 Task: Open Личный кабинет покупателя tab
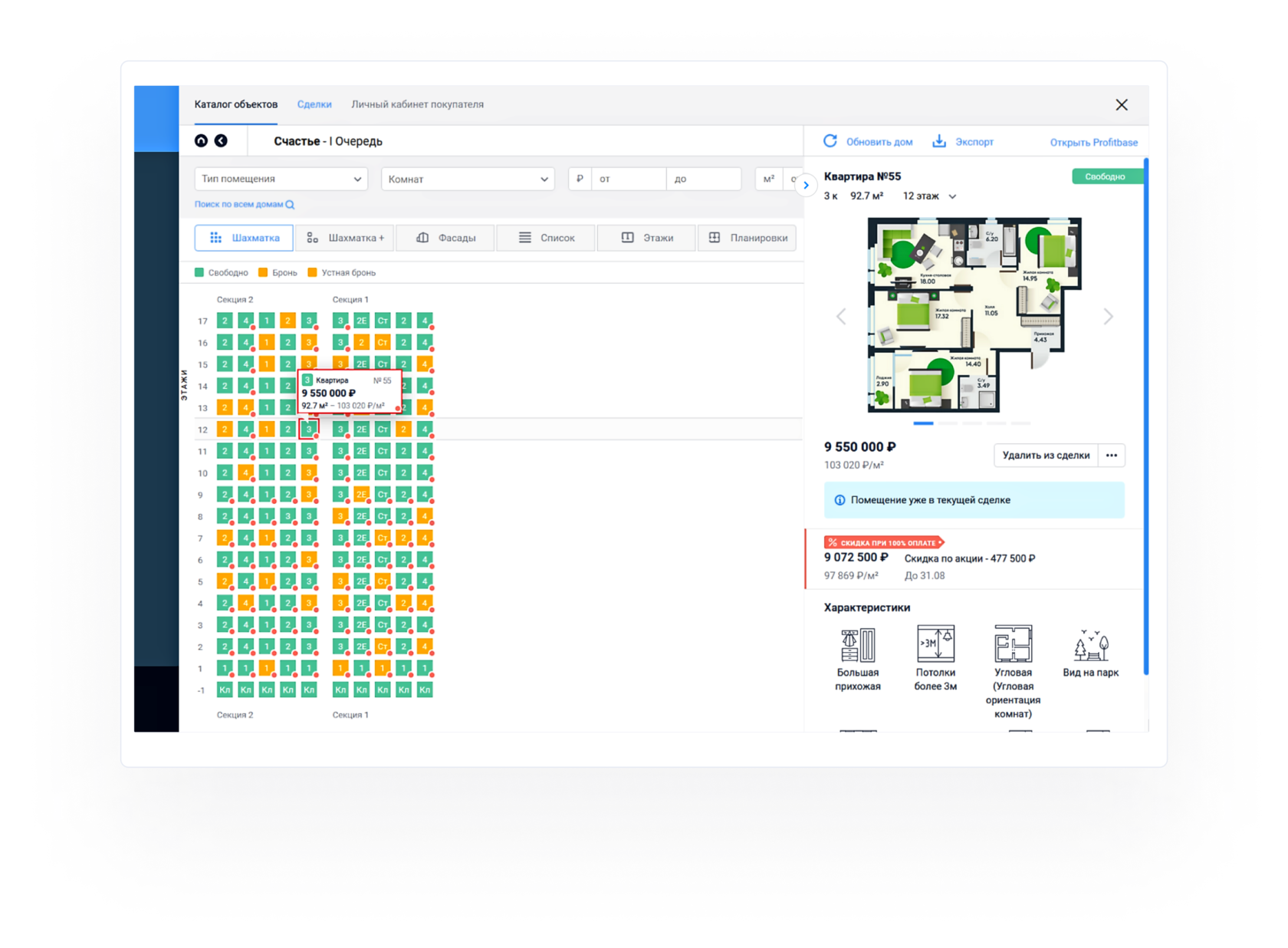tap(418, 104)
